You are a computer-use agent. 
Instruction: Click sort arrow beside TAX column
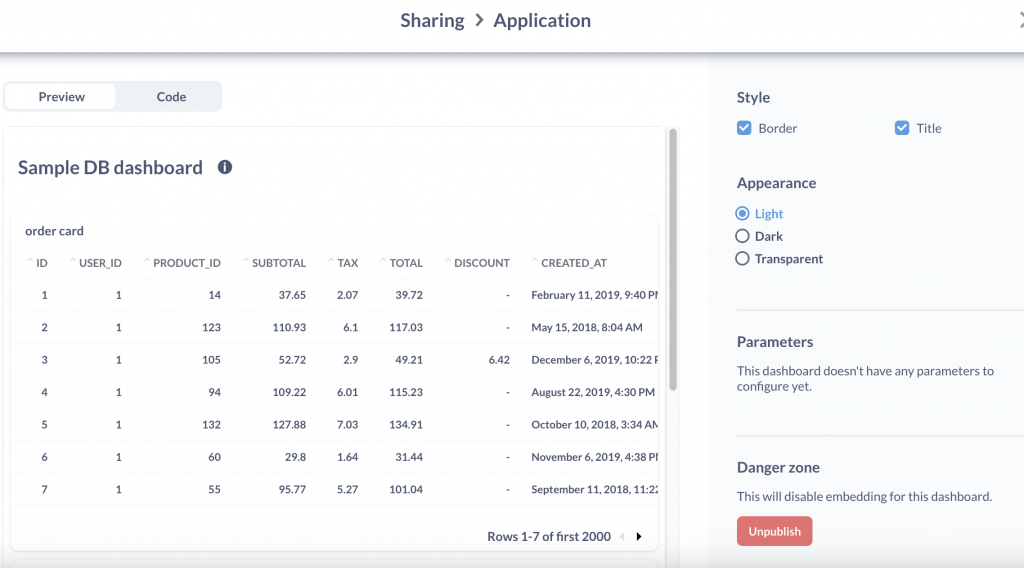331,261
